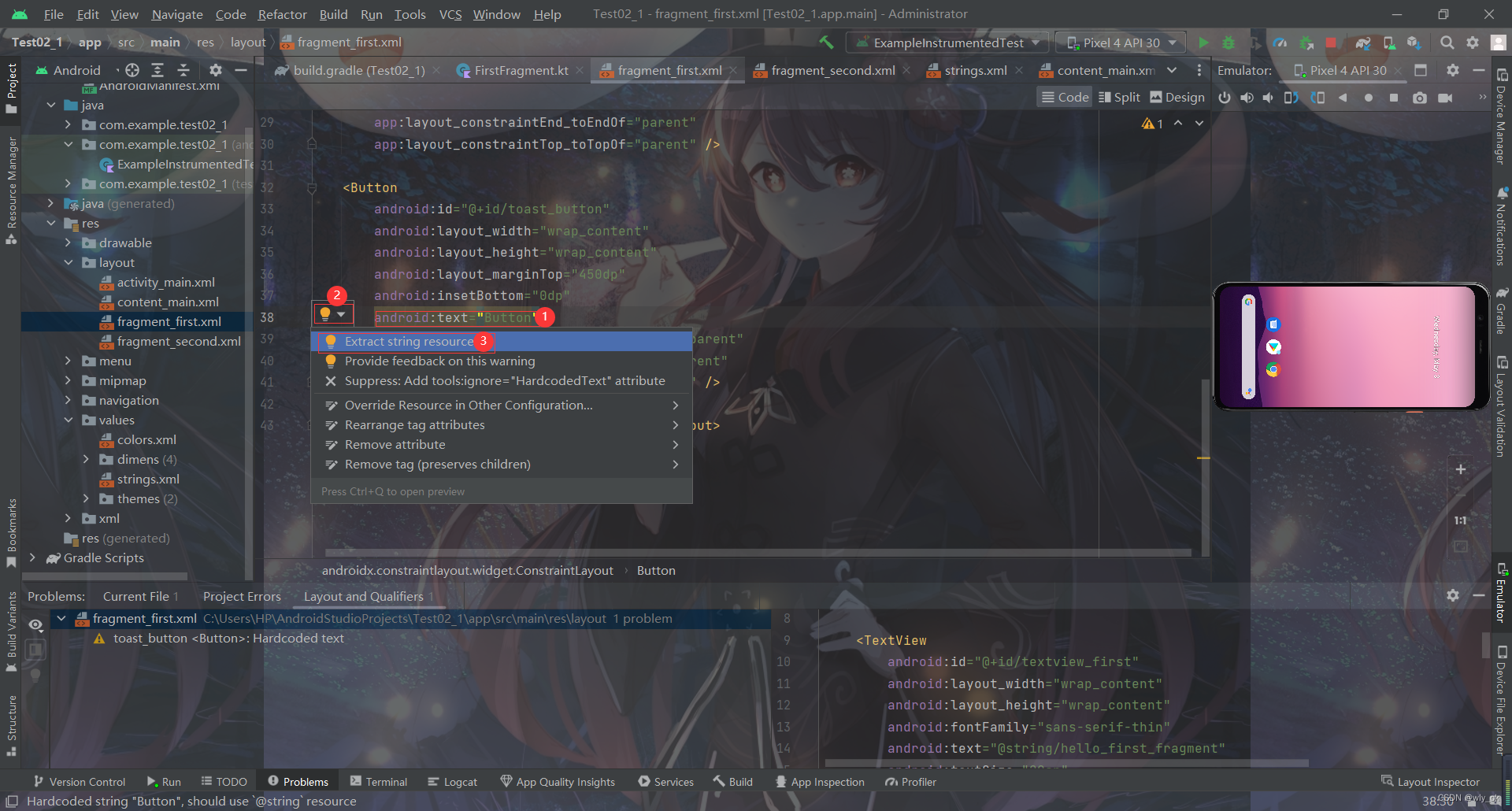Screen dimensions: 1512x811
Task: Switch to FirstFragment.kt editor tab
Action: (519, 70)
